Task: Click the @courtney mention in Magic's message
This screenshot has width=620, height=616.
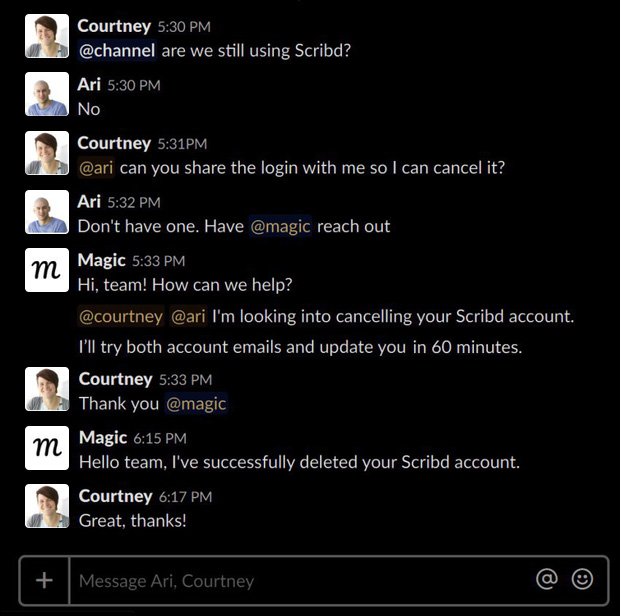Action: click(121, 316)
